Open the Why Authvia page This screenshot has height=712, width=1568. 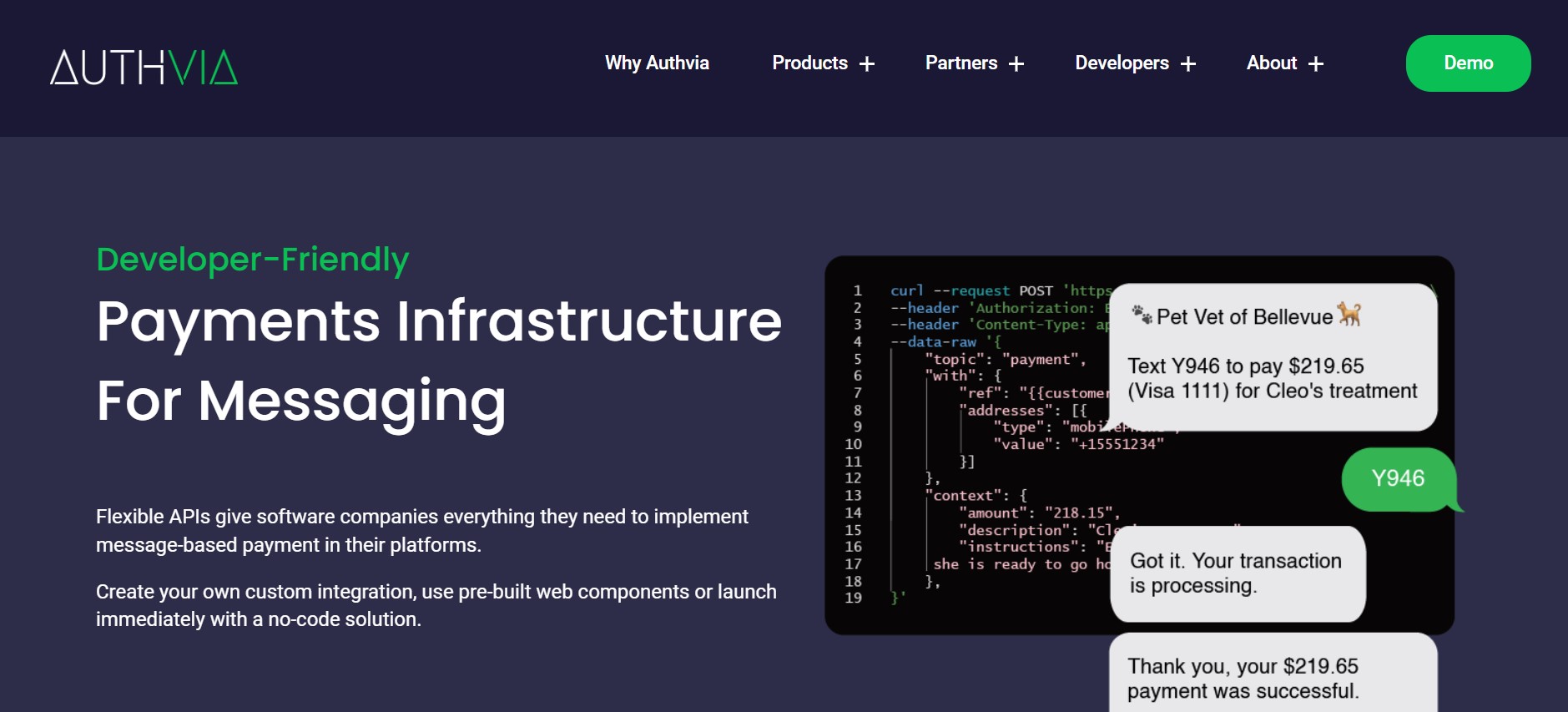click(657, 63)
